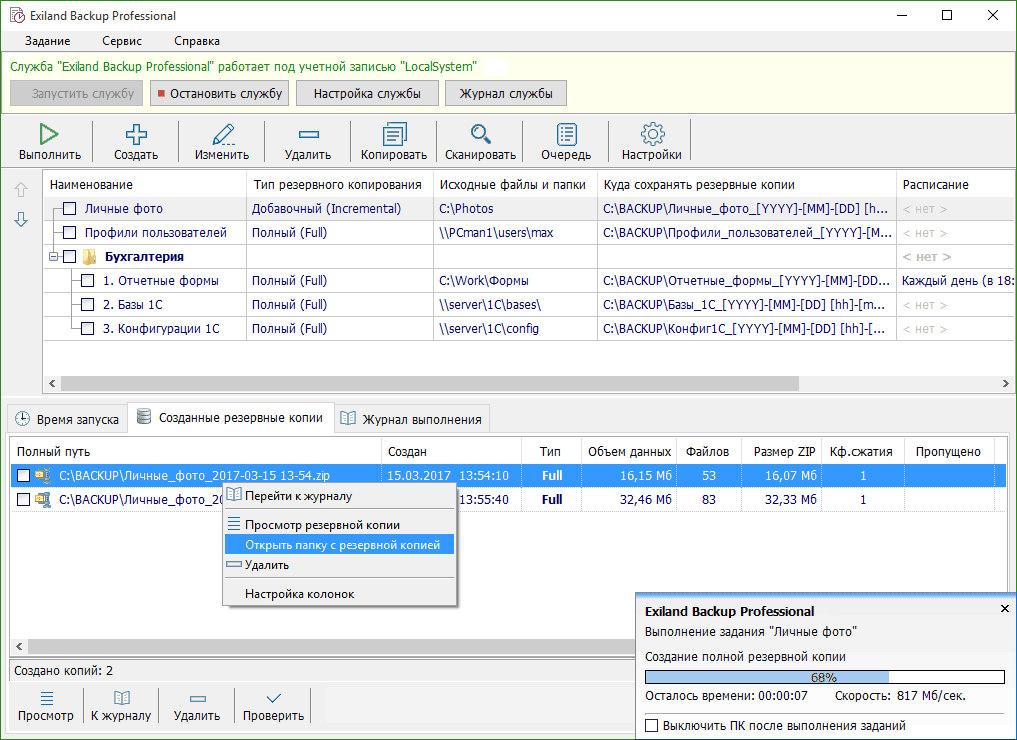
Task: Click the Выполнить (Run) play icon
Action: [x=49, y=134]
